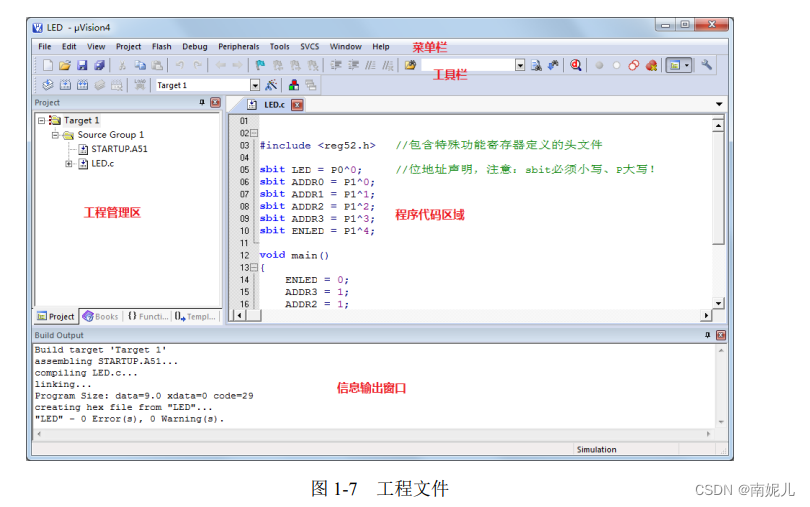Click the editor vertical scrollbar down arrow
This screenshot has width=810, height=507.
click(718, 303)
